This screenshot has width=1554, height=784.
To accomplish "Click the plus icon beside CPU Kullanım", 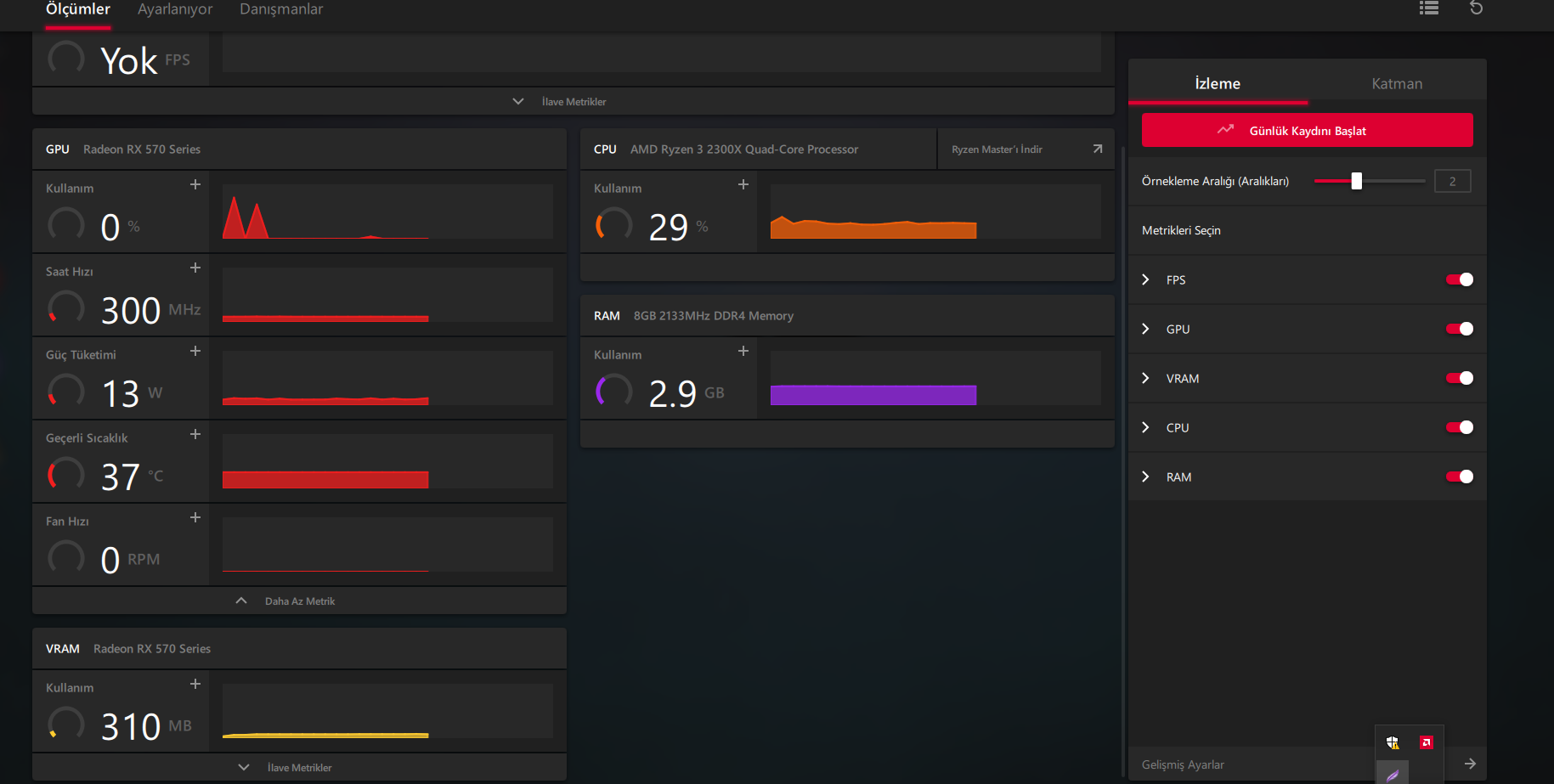I will click(x=743, y=184).
